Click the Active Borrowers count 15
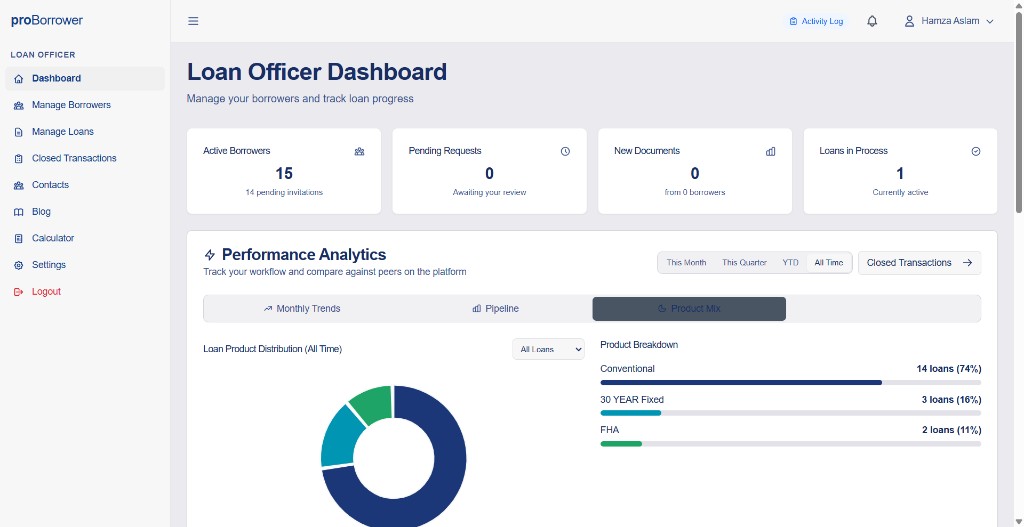The height and width of the screenshot is (527, 1024). click(x=284, y=174)
